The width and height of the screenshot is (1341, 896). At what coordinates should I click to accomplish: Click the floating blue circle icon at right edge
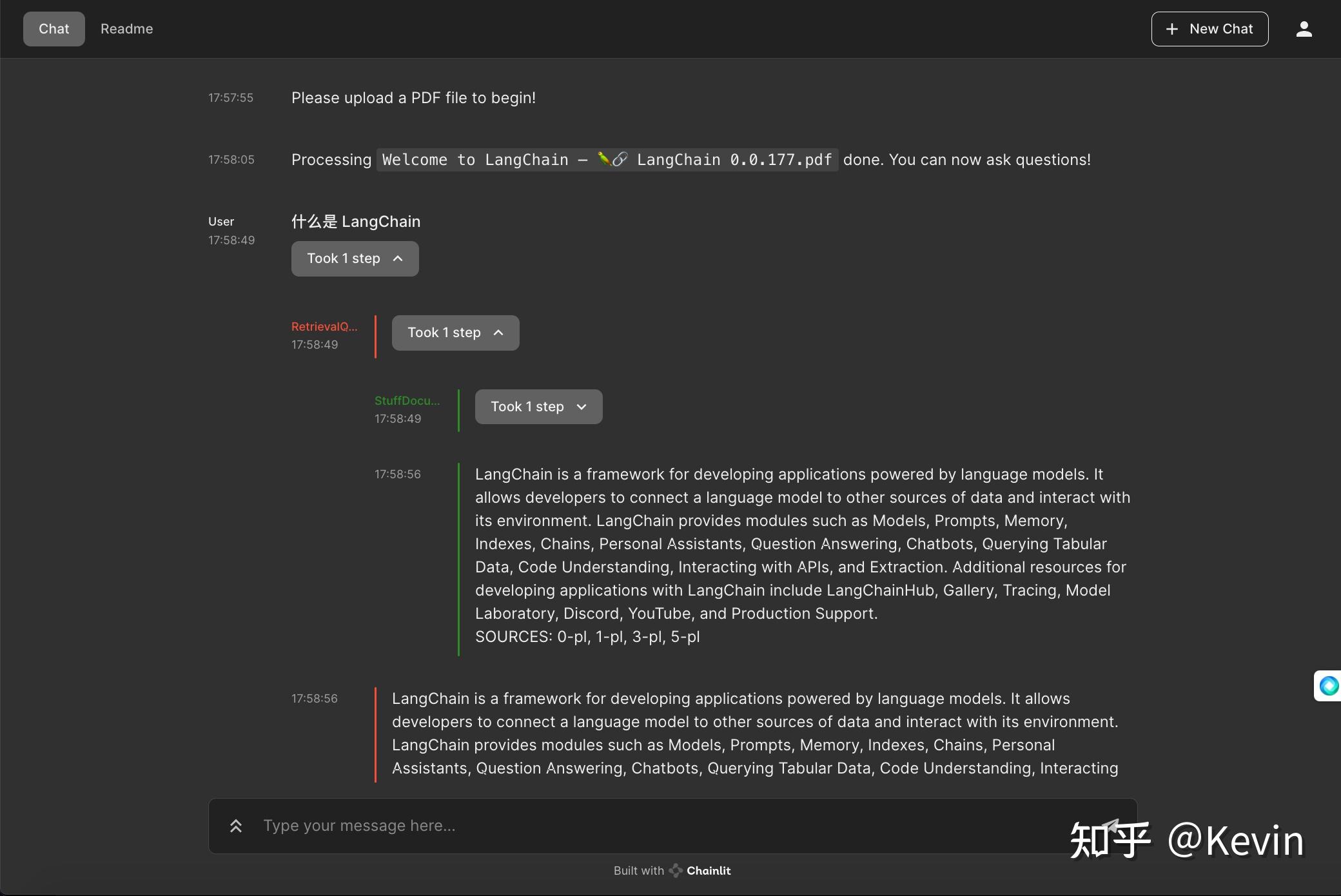coord(1328,686)
